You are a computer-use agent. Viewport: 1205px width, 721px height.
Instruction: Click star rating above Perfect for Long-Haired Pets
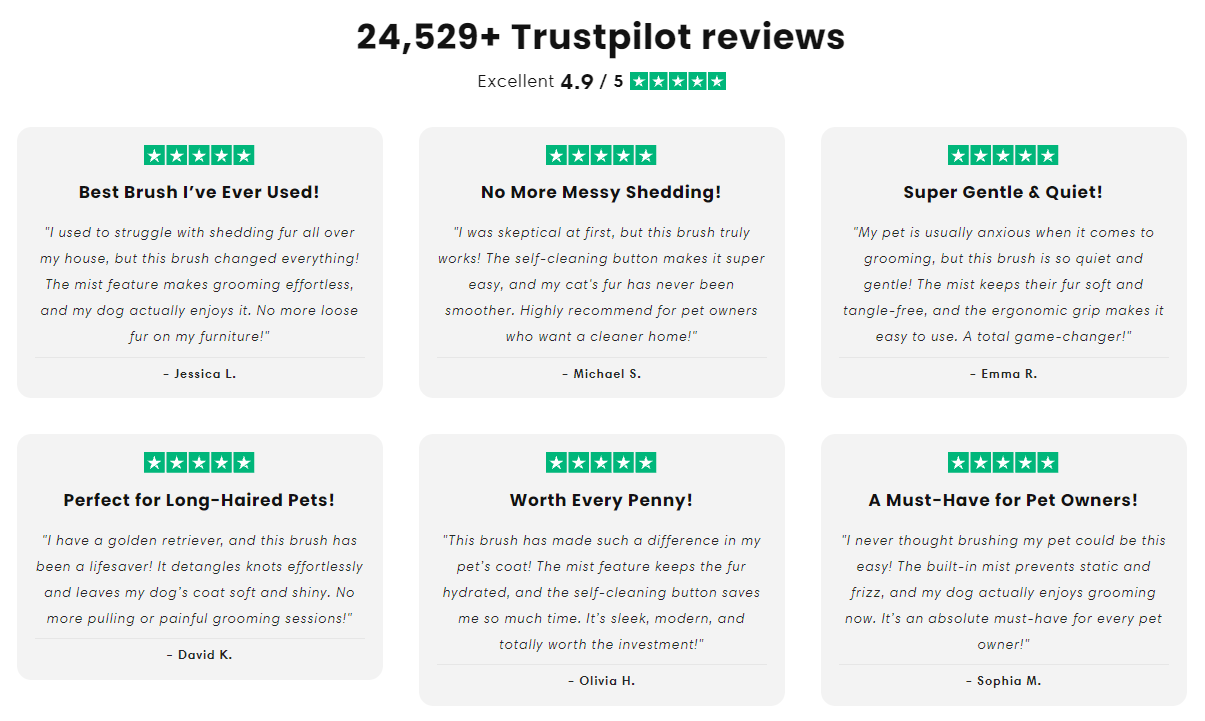(199, 463)
